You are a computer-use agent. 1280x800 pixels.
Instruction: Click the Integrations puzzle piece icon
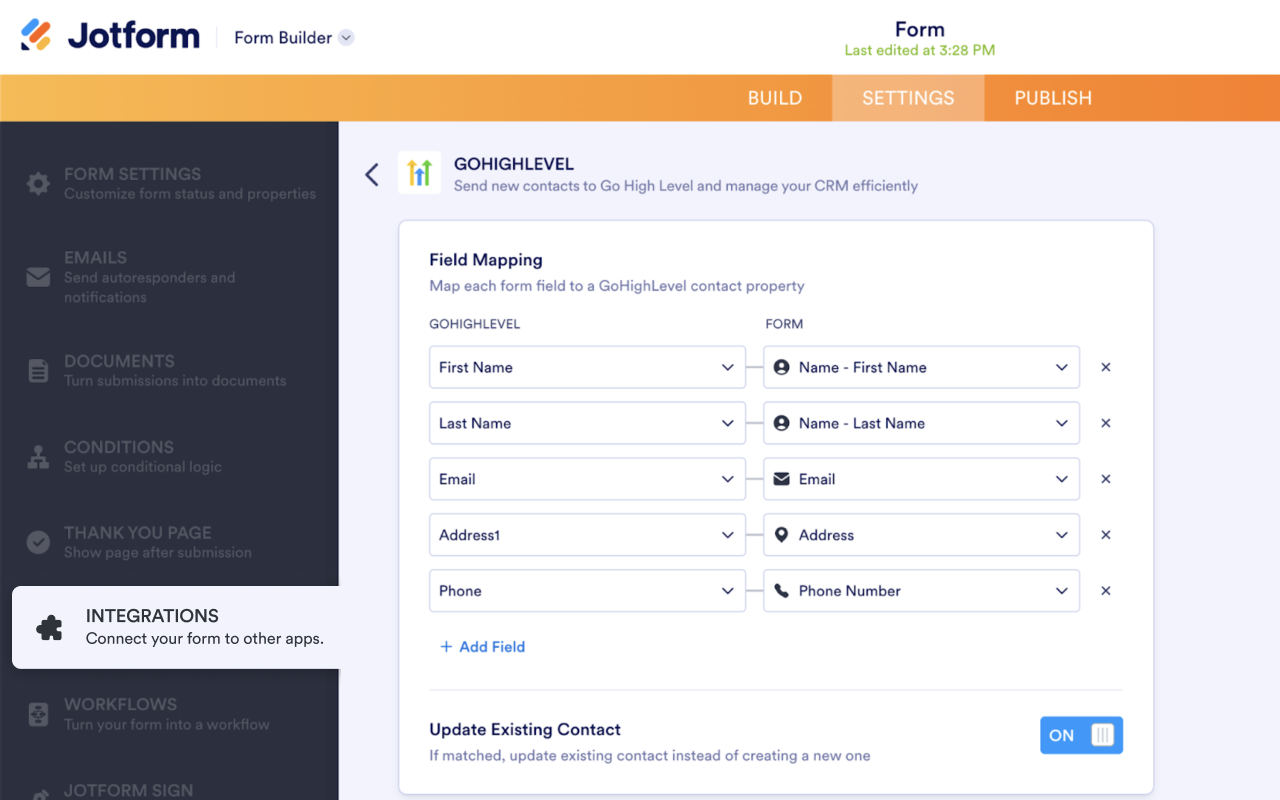coord(49,627)
